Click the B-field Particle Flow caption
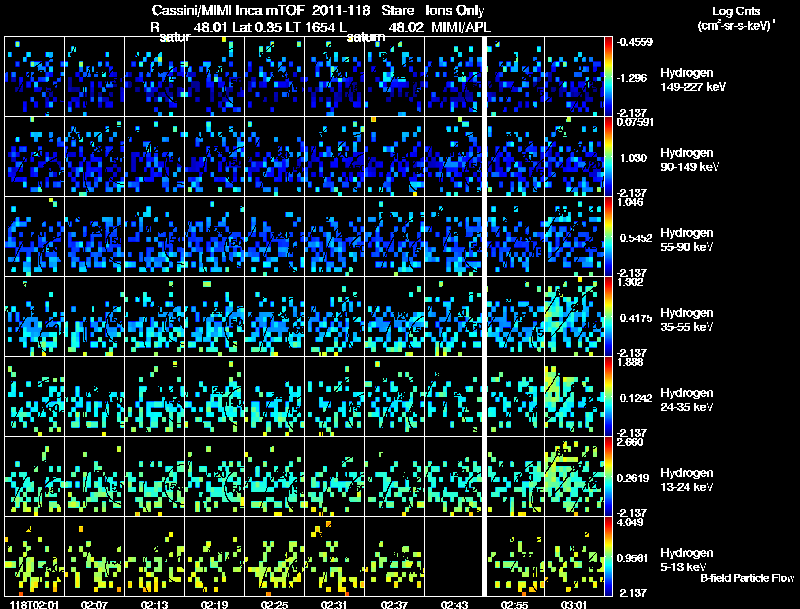Screen dimensions: 800x609 click(x=747, y=578)
